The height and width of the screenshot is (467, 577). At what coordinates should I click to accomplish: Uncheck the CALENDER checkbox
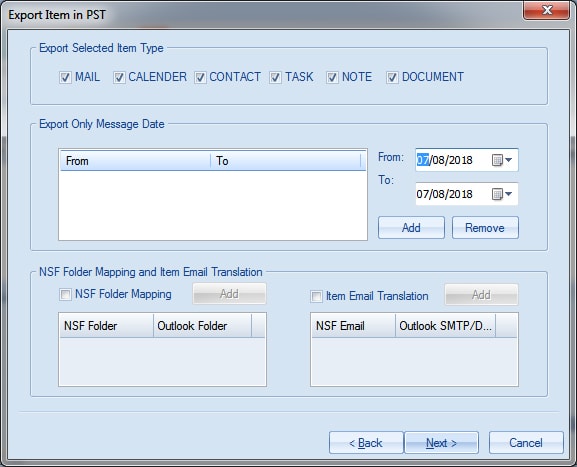tap(119, 77)
